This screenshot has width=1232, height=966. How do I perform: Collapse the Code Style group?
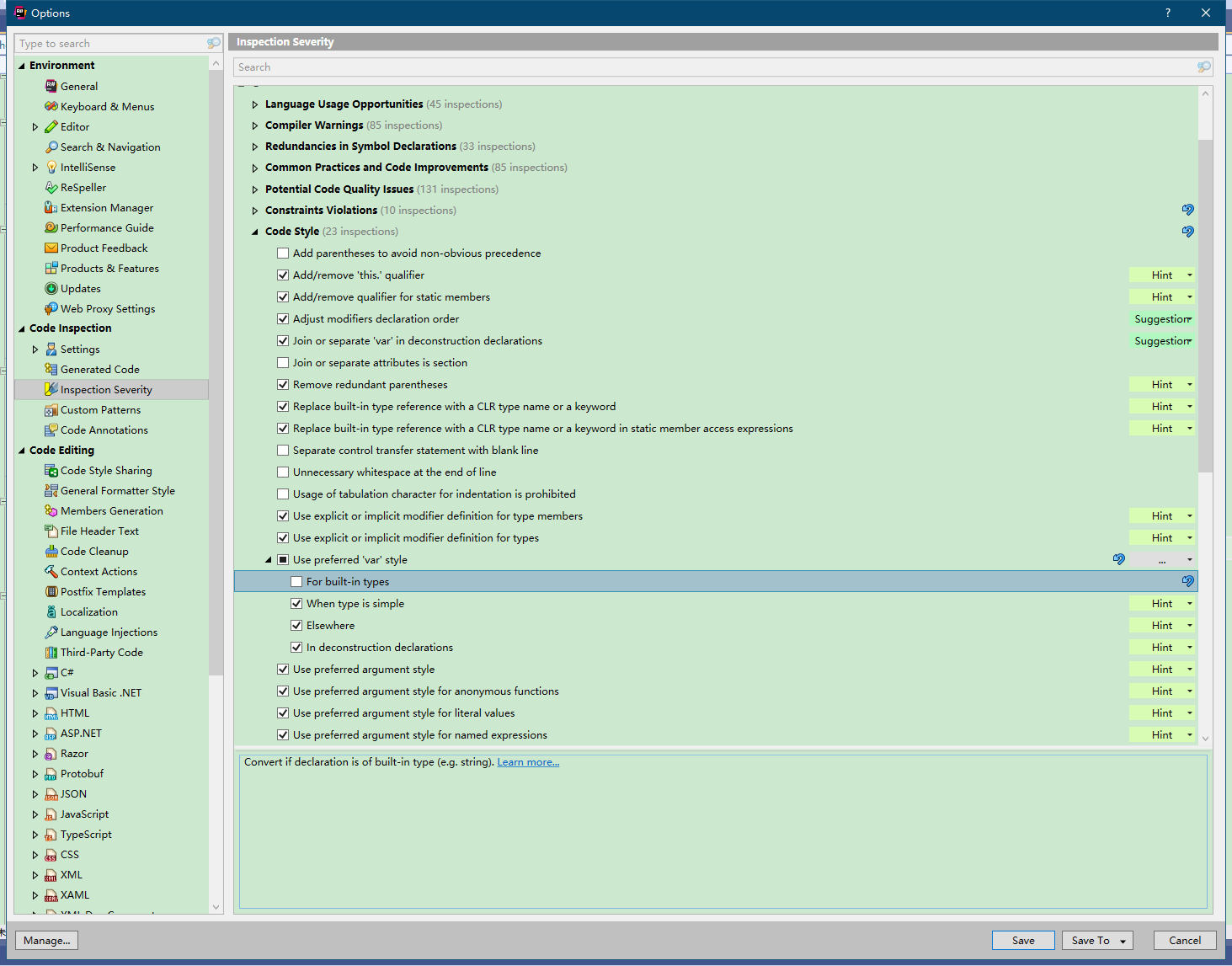(255, 232)
